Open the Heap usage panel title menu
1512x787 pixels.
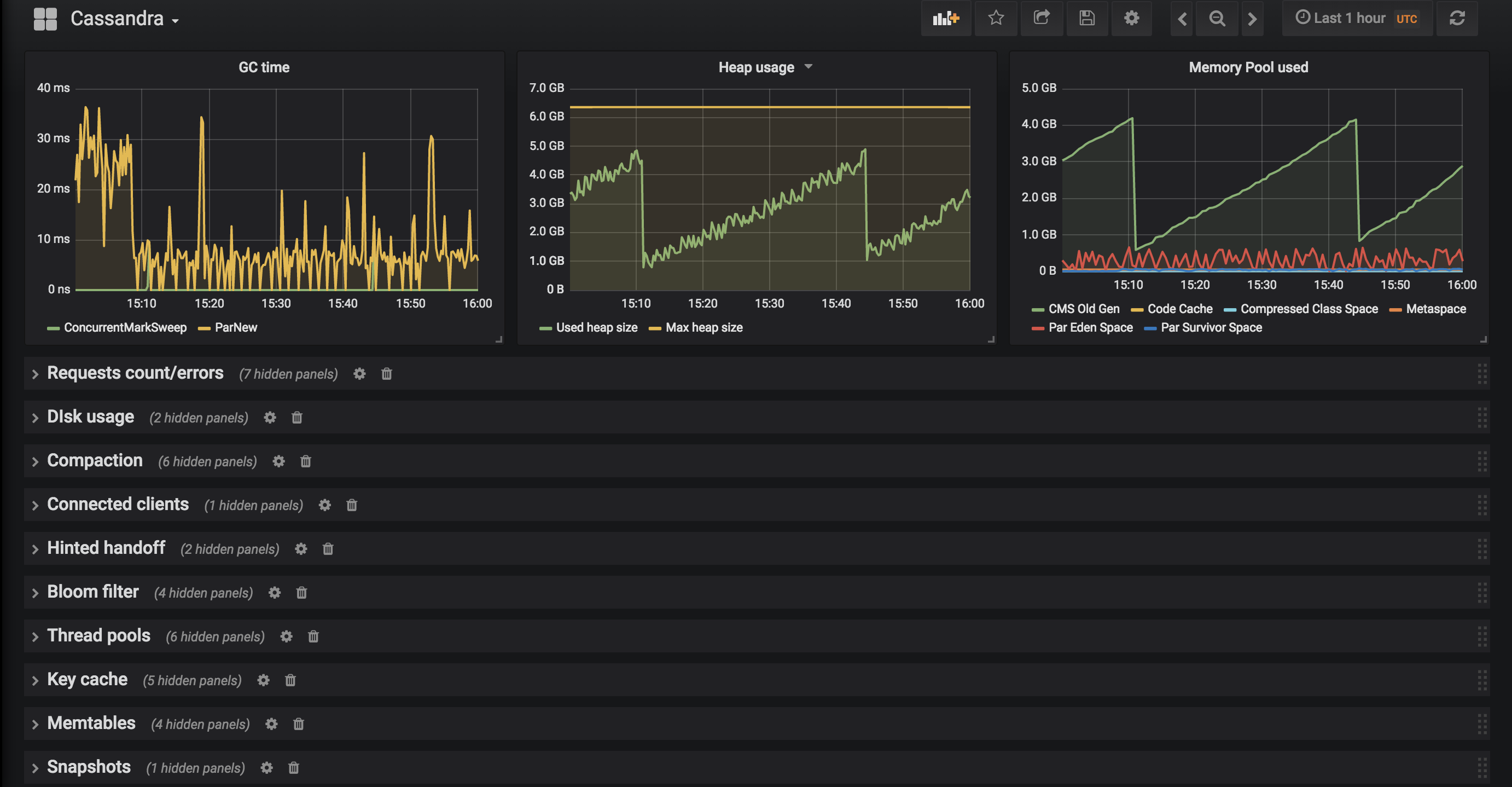tap(756, 67)
